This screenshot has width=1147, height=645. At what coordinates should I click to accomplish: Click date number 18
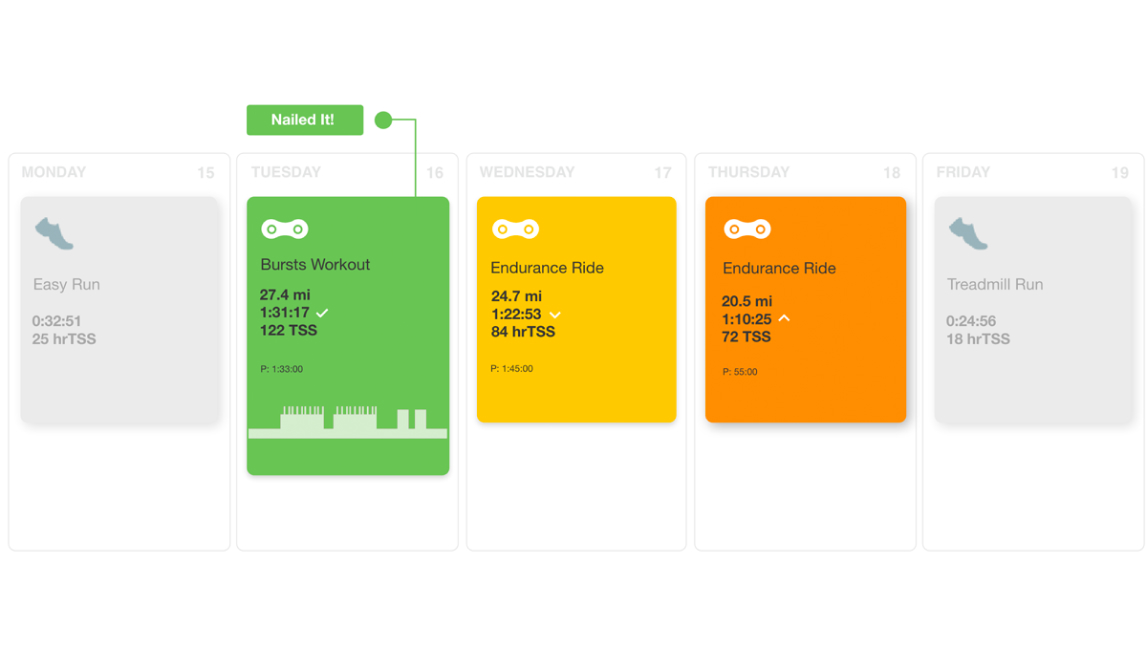pyautogui.click(x=892, y=173)
